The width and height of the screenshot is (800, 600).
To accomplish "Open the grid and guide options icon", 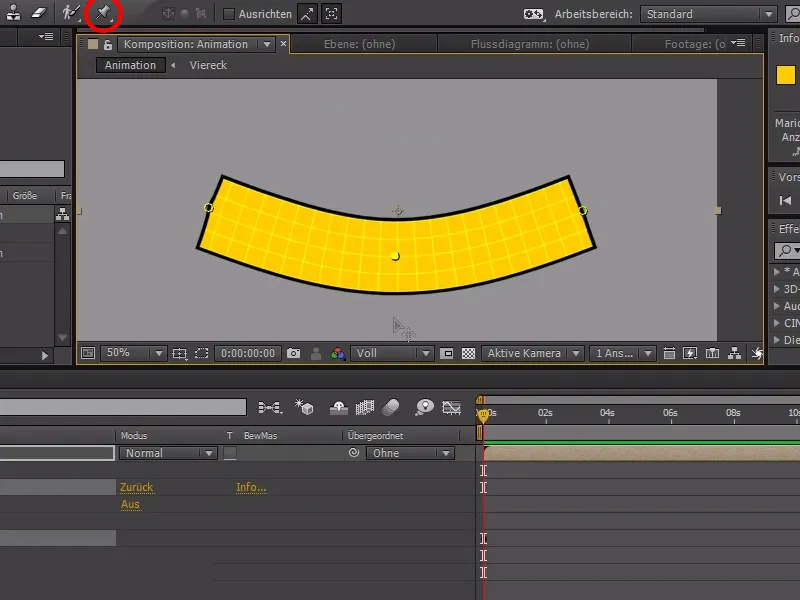I will pos(180,354).
